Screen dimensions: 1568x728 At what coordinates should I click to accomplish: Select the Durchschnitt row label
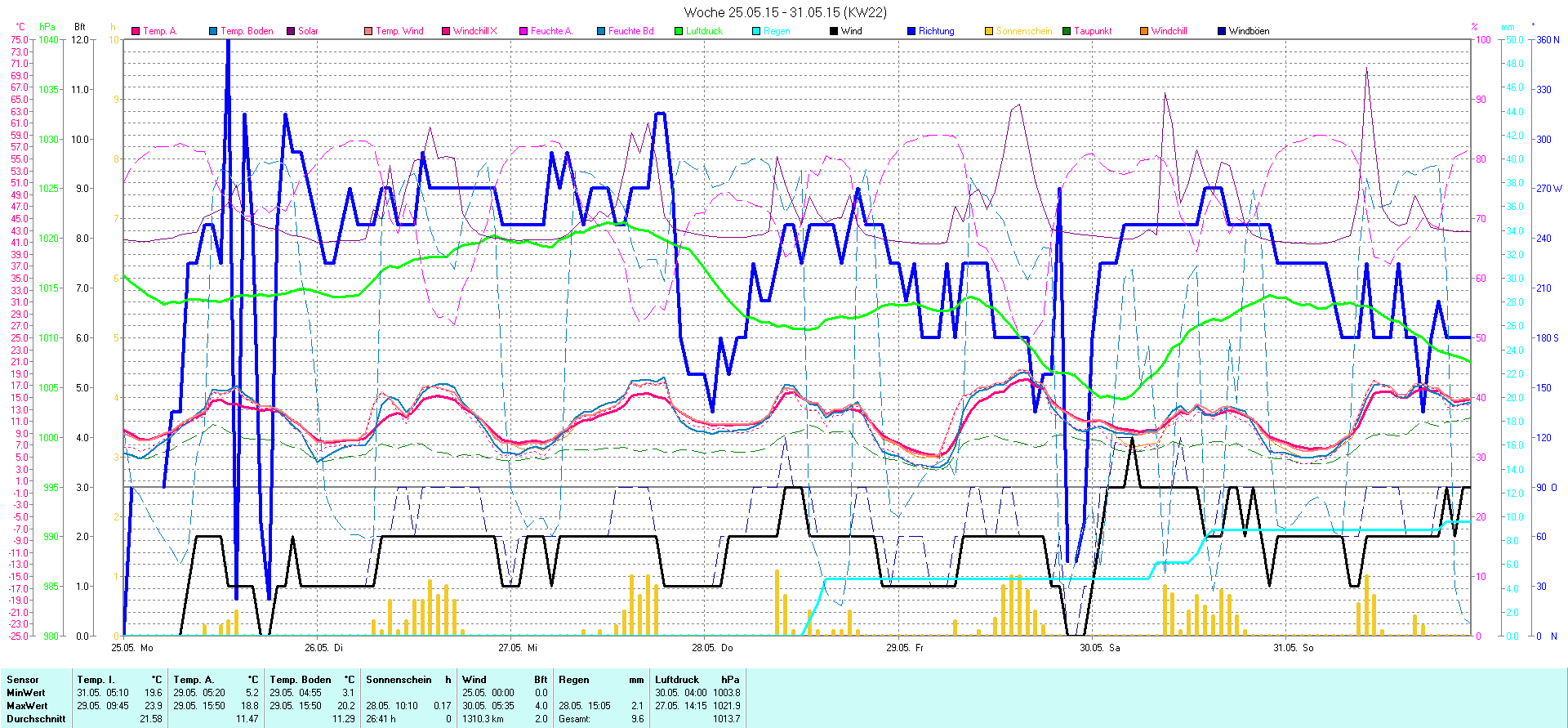click(36, 719)
